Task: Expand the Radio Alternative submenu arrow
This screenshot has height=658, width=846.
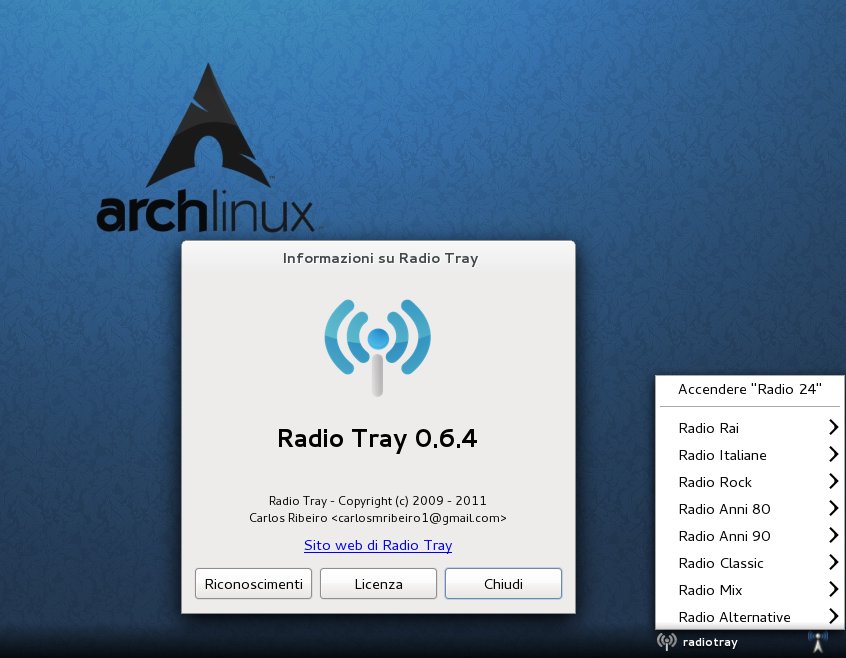Action: coord(834,616)
